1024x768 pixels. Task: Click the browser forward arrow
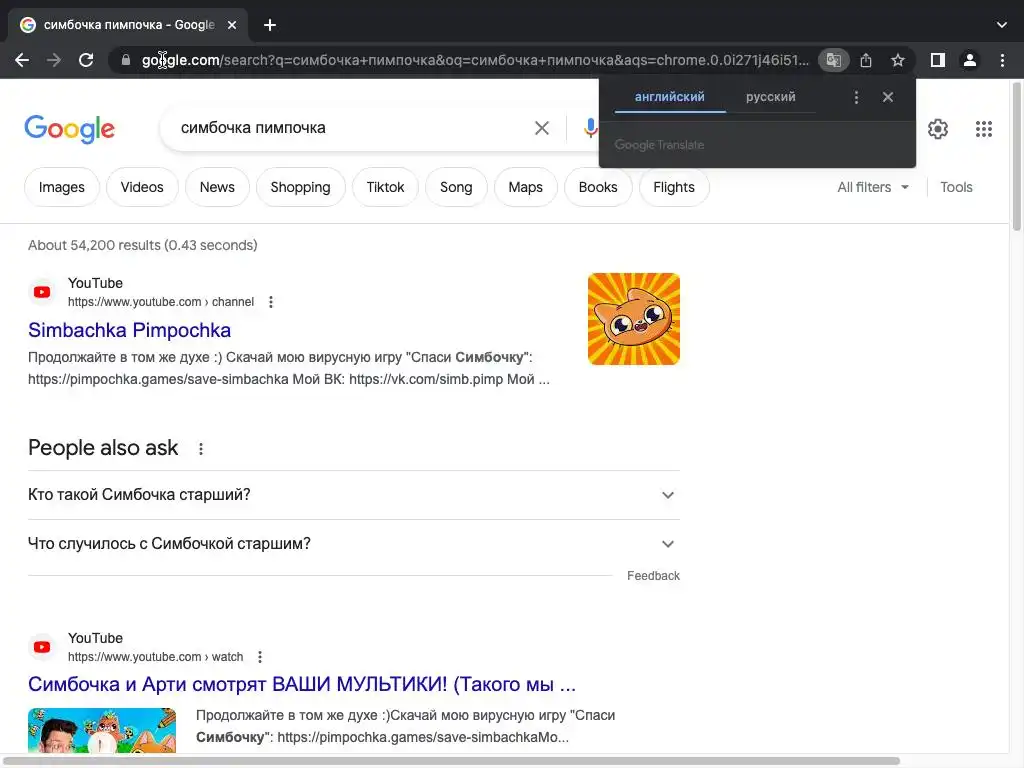pos(54,60)
